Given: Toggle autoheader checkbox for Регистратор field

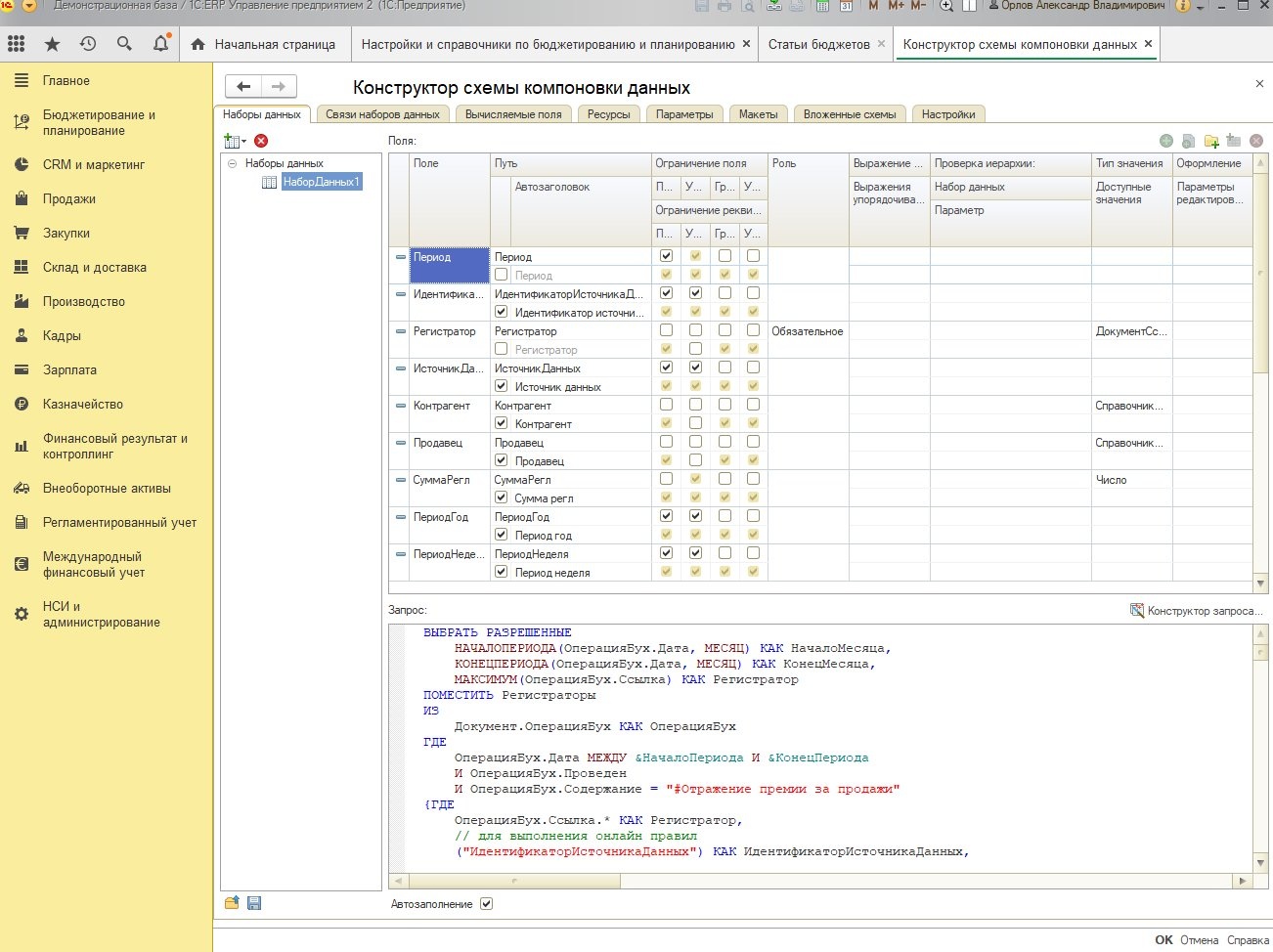Looking at the screenshot, I should [x=502, y=349].
